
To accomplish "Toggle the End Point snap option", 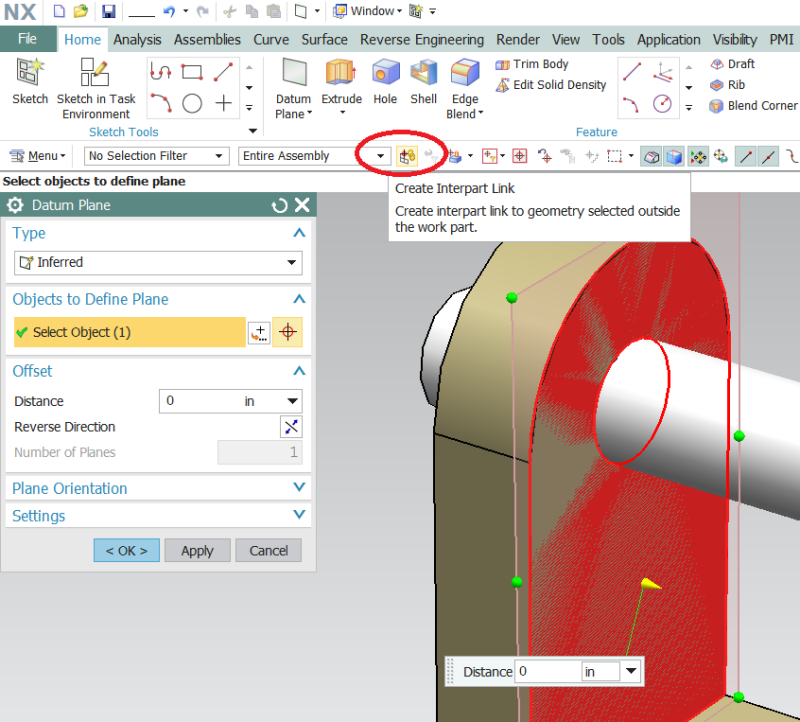I will 745,157.
